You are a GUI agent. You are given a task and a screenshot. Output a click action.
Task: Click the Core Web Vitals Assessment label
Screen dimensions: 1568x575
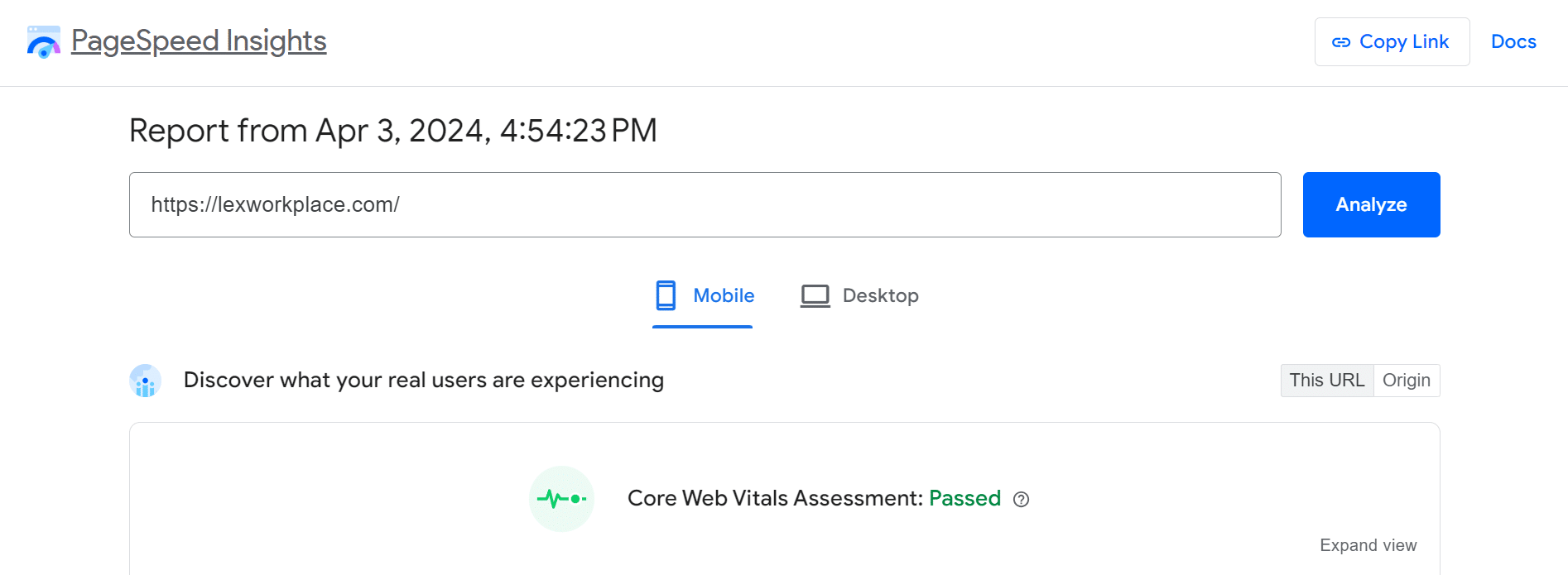click(x=772, y=498)
